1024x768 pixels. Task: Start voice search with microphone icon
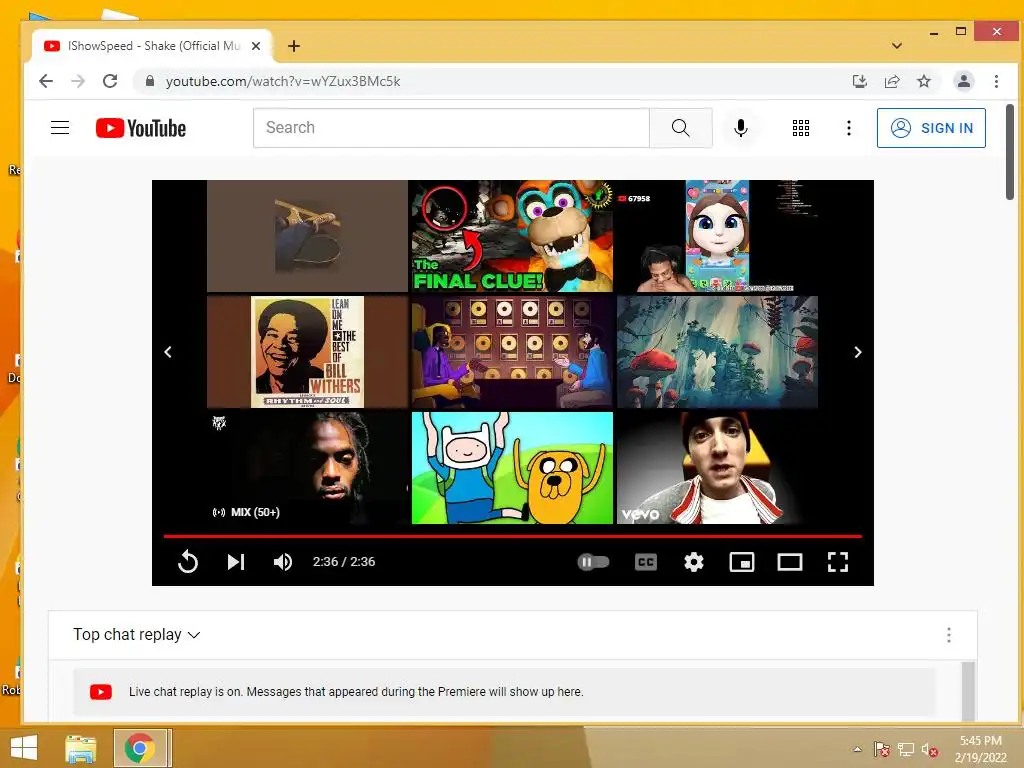(741, 128)
